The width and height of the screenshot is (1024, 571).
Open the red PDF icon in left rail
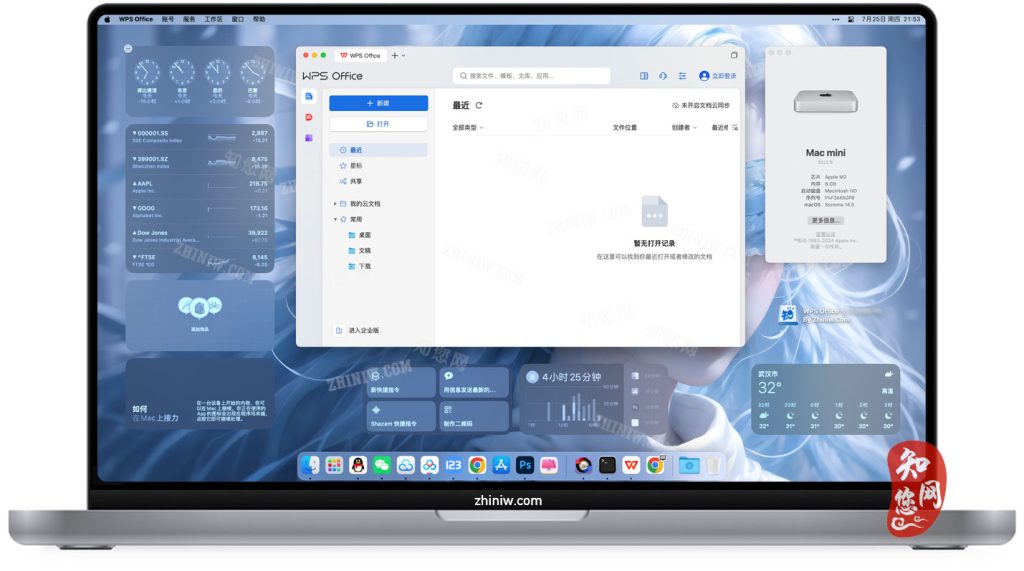[309, 117]
